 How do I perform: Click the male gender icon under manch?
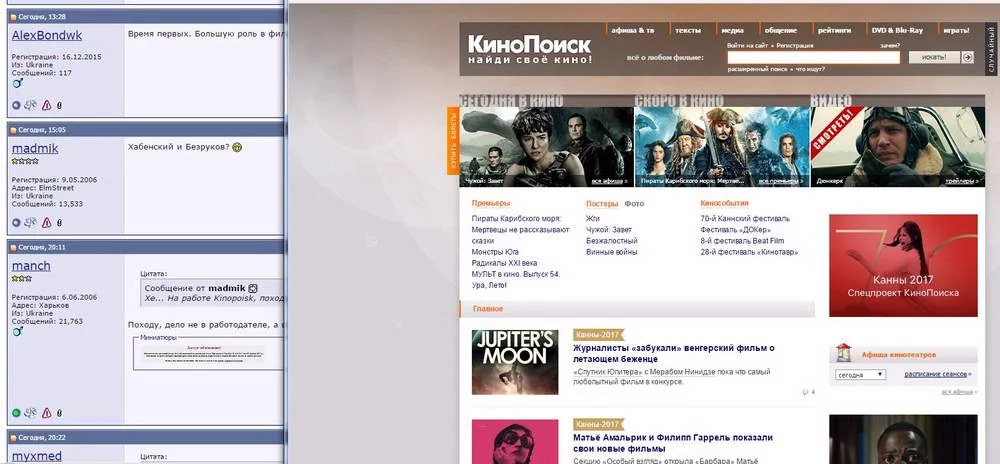[17, 332]
